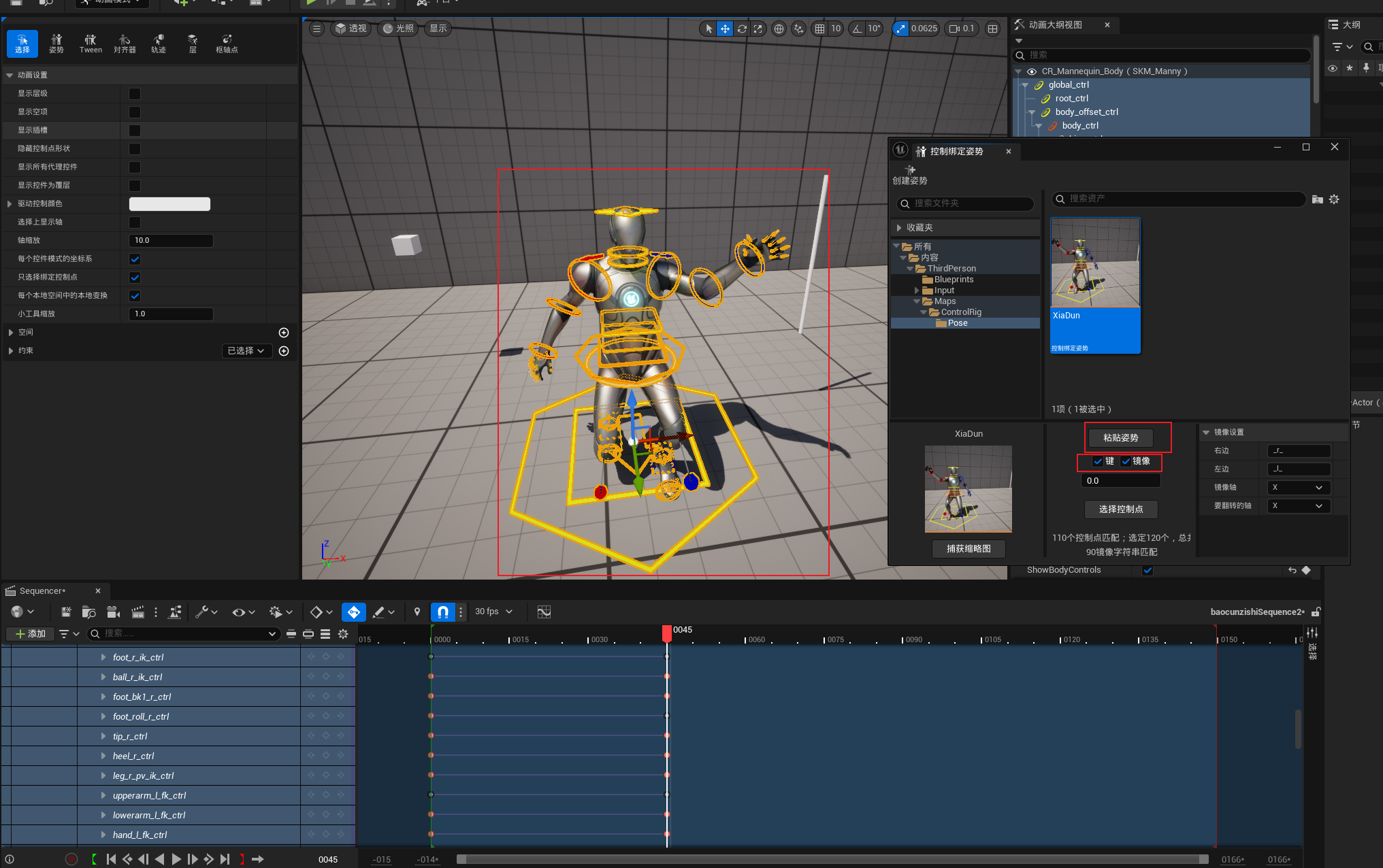Open the asset browser settings gear icon
The width and height of the screenshot is (1383, 868).
pos(1334,199)
